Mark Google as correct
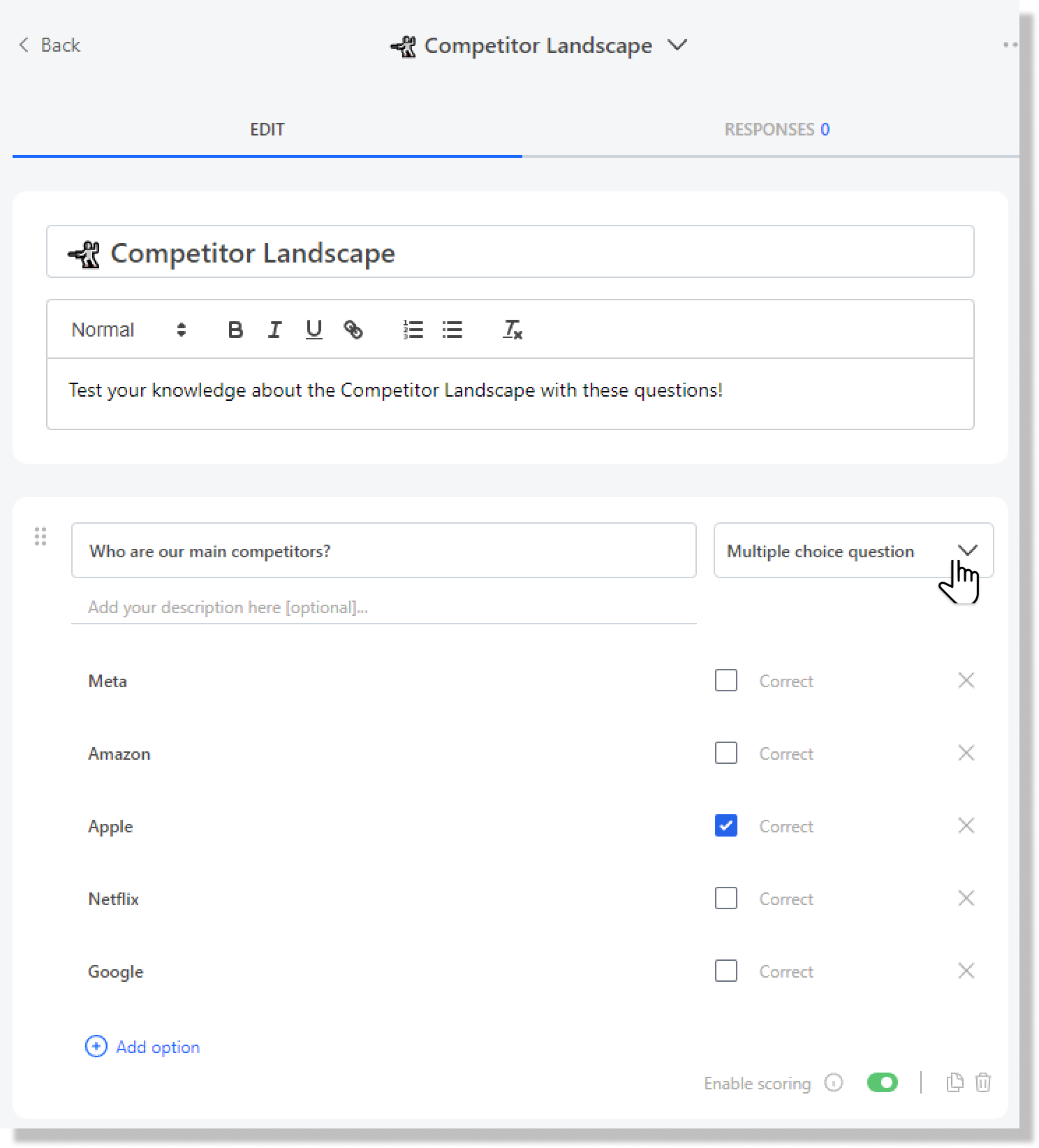The image size is (1039, 1148). pos(726,971)
